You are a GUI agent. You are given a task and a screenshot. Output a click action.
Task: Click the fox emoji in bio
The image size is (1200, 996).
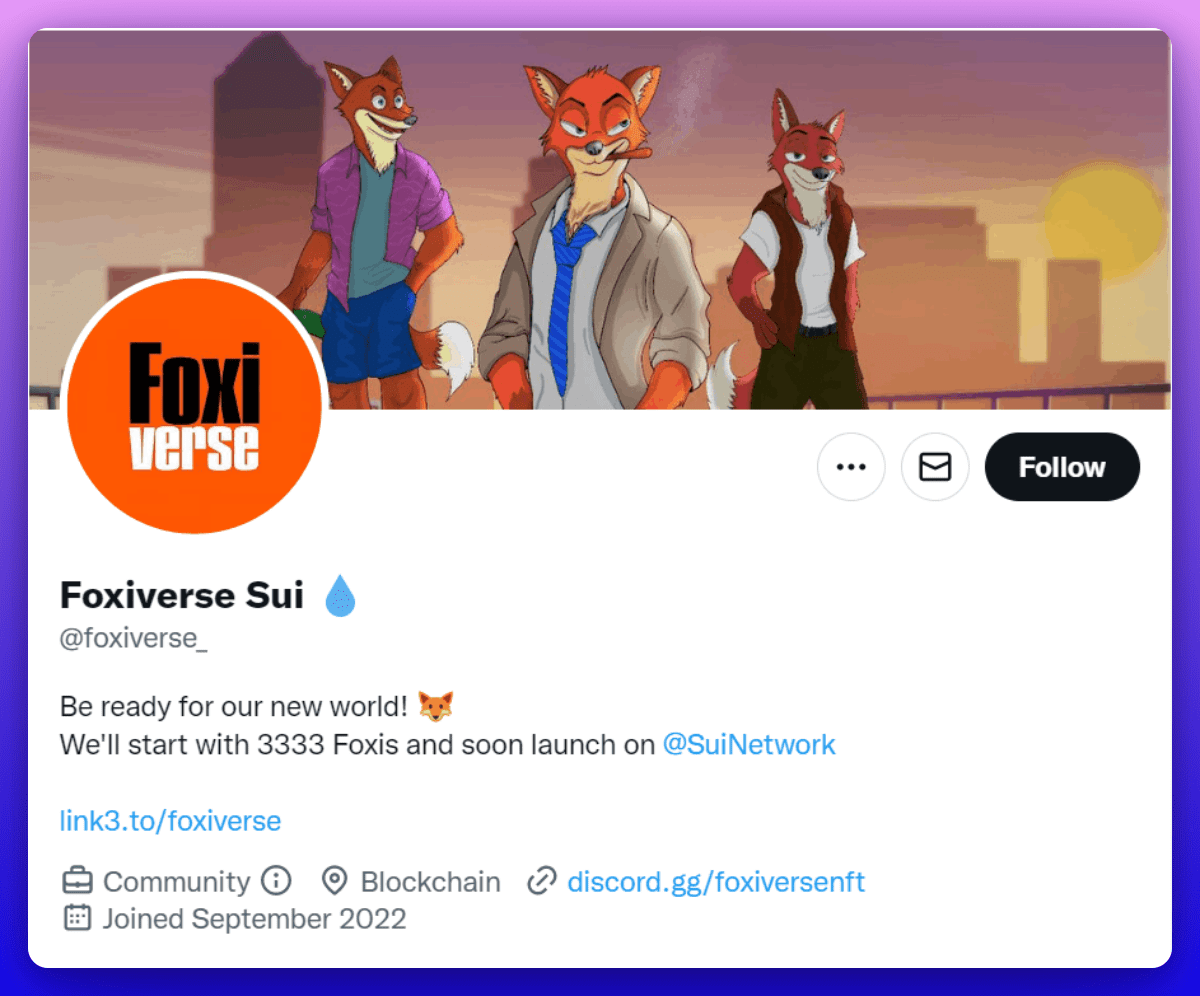(x=435, y=705)
